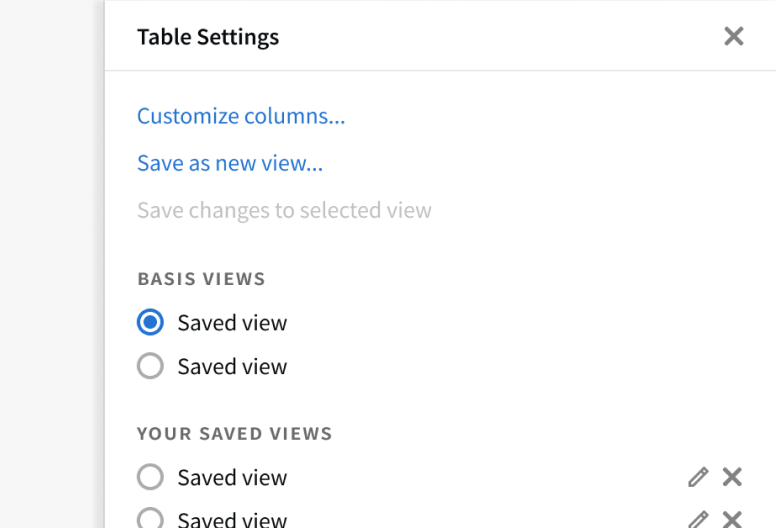
Task: Open the Customize columns link
Action: 241,116
